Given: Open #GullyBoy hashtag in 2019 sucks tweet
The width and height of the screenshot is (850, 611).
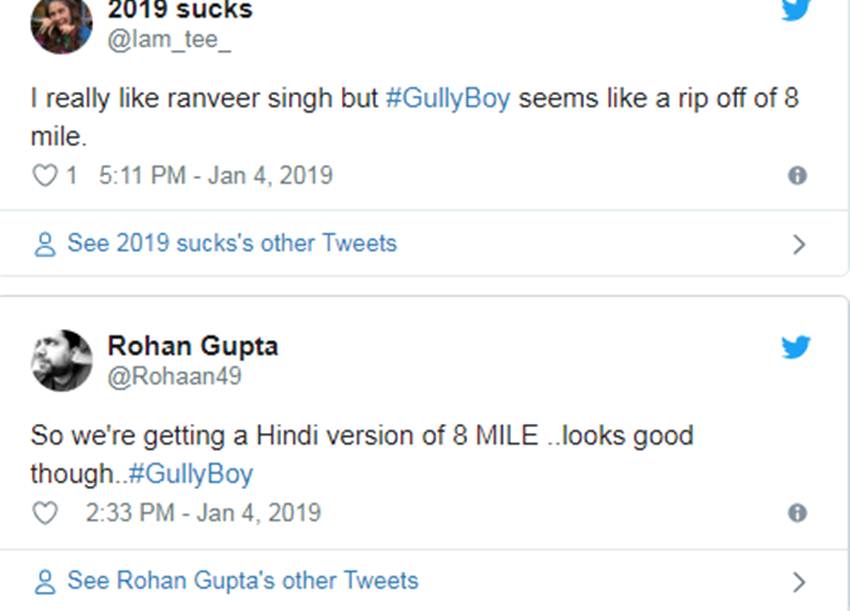Looking at the screenshot, I should [448, 100].
